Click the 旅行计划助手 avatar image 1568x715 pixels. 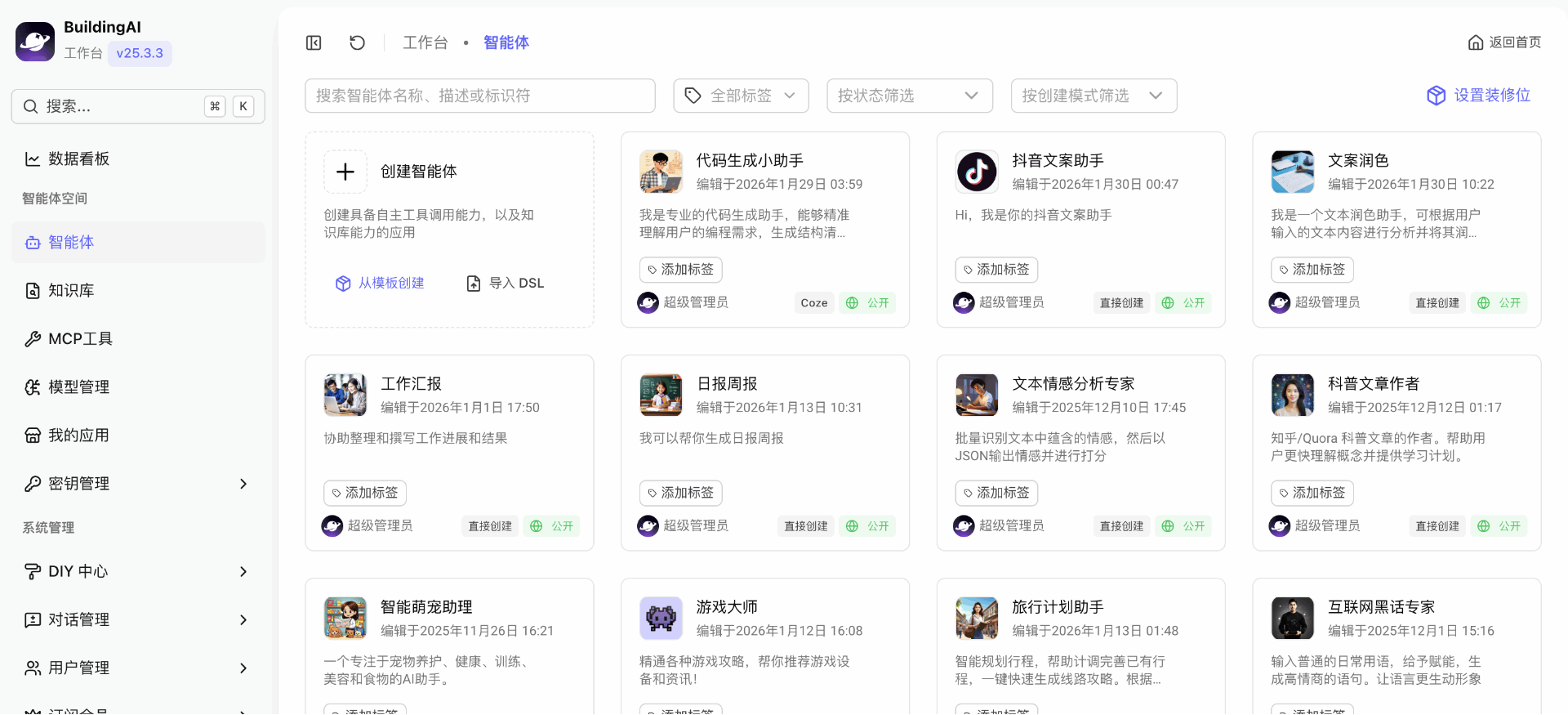click(977, 619)
